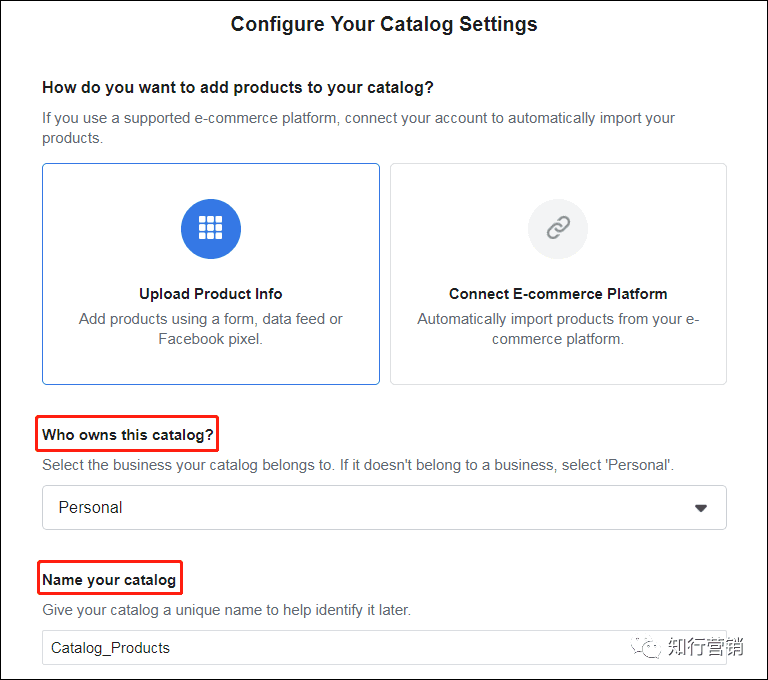
Task: Click the 'Catalog_Products' text in name field
Action: point(111,648)
